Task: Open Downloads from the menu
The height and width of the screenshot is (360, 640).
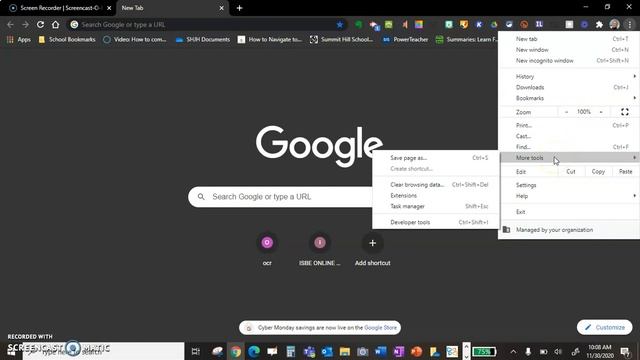Action: click(x=569, y=87)
